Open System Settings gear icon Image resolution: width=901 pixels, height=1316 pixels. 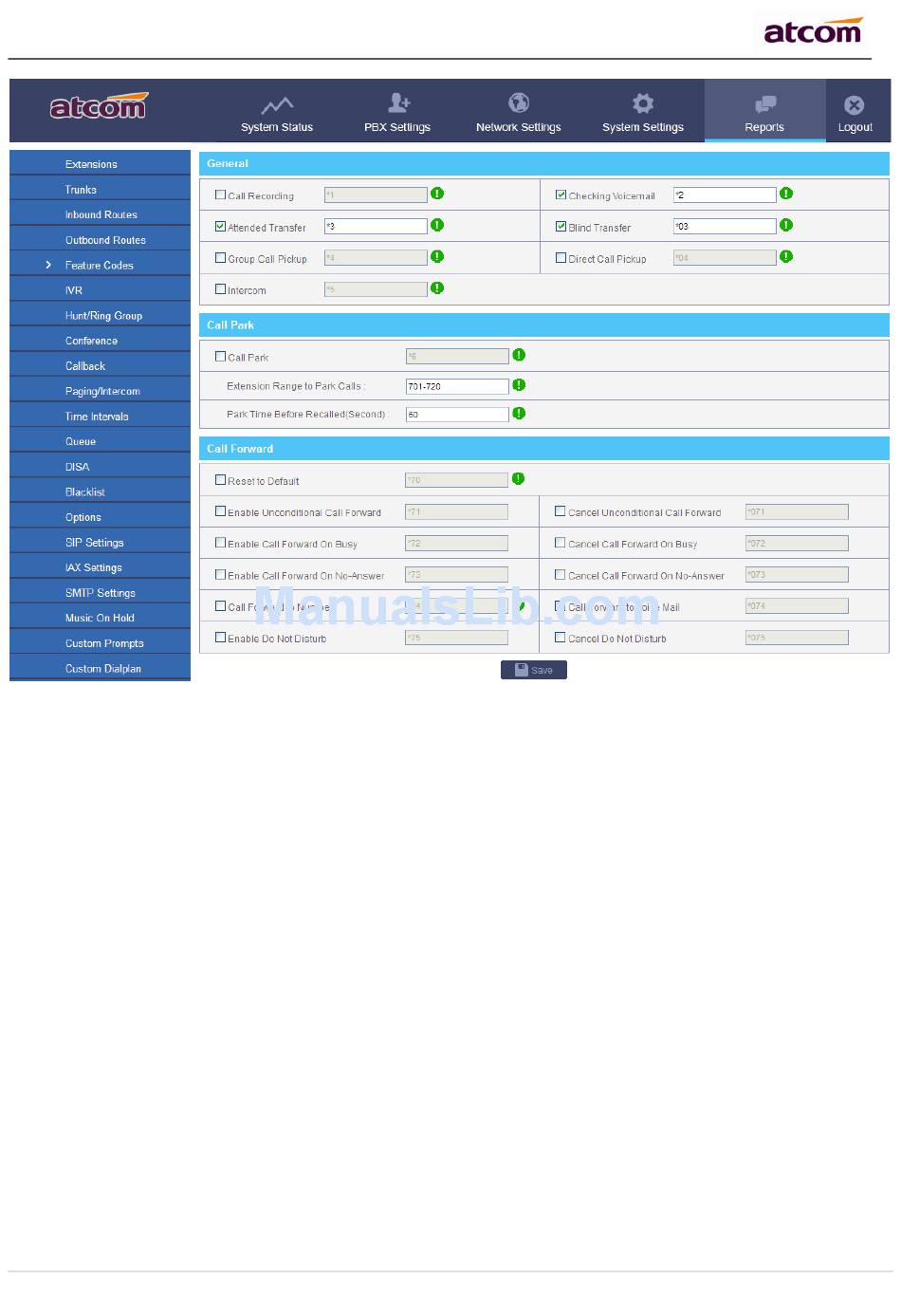[643, 102]
